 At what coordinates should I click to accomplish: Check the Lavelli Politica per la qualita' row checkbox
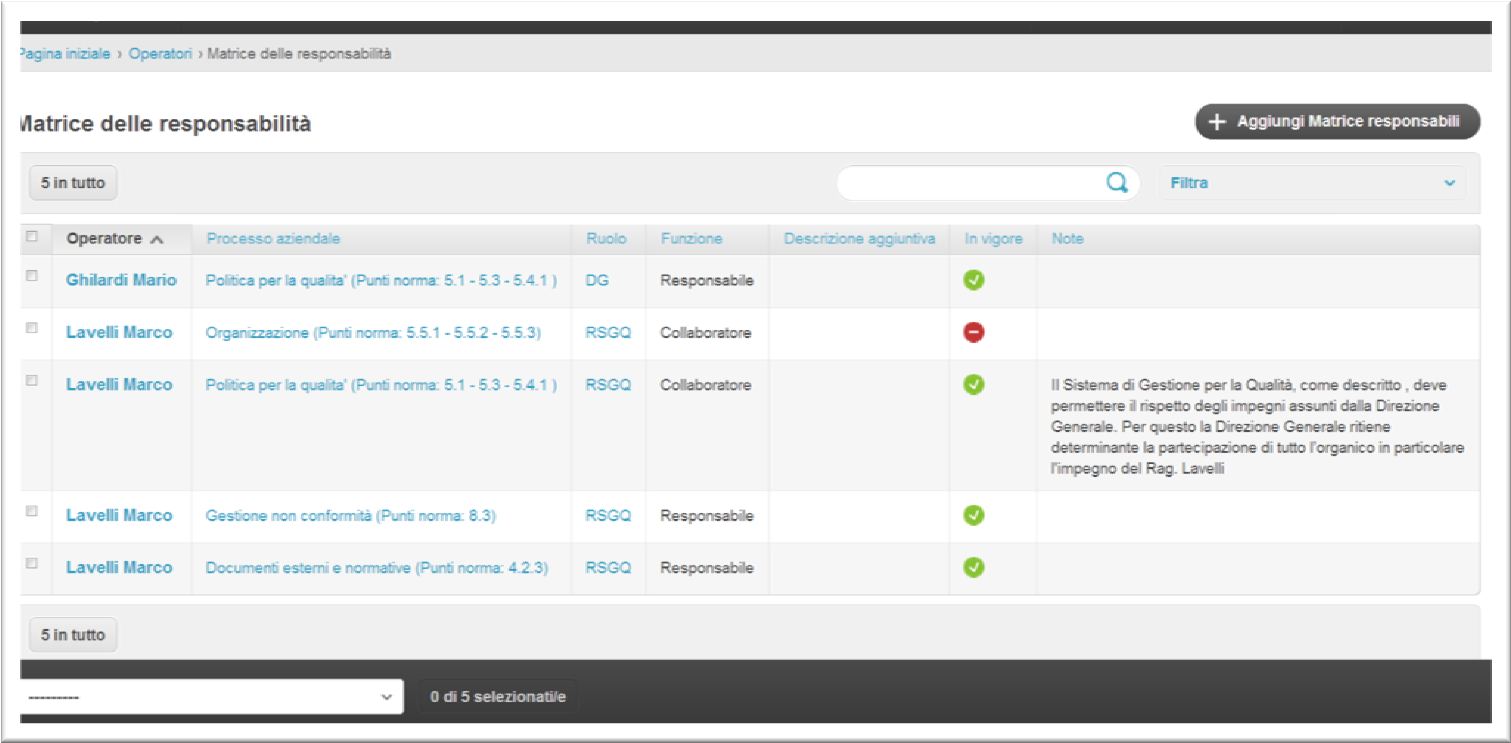pos(32,380)
